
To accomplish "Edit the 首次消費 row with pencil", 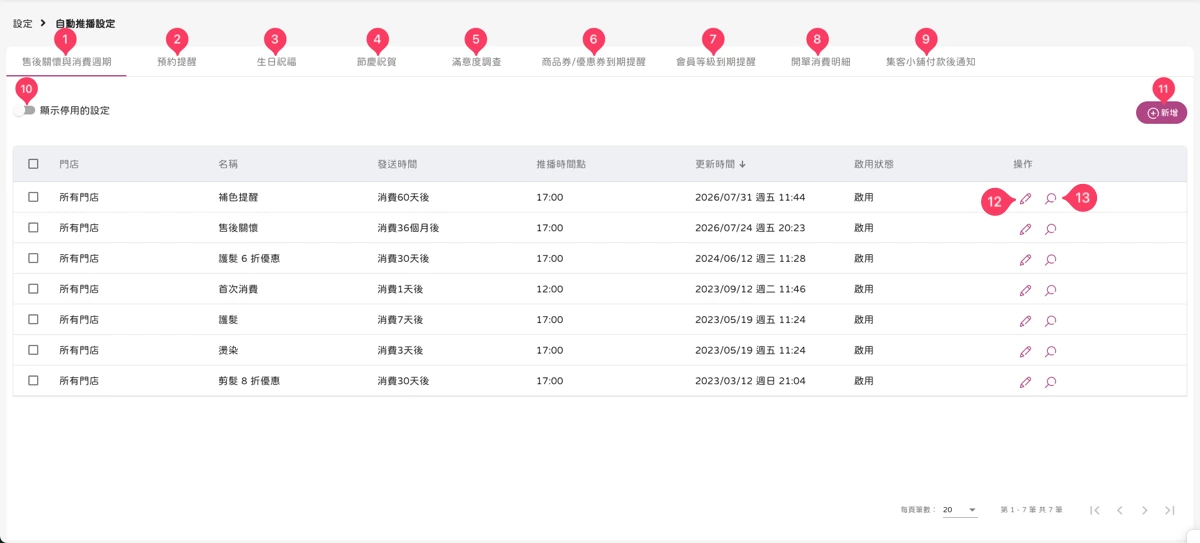I will [x=1025, y=290].
